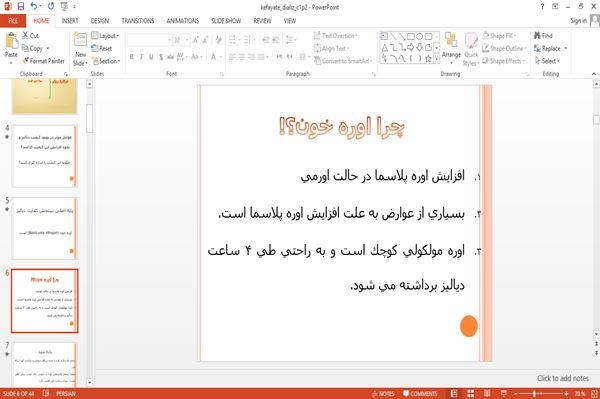The height and width of the screenshot is (399, 600).
Task: Switch to the INSERT tab
Action: (x=70, y=21)
